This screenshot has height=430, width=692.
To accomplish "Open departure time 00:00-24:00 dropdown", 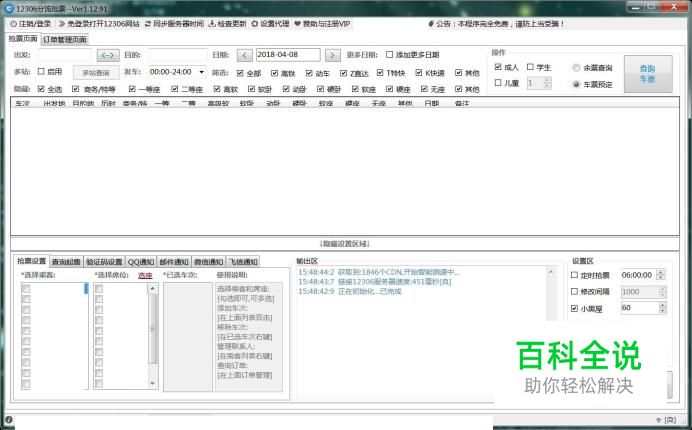I will point(177,72).
